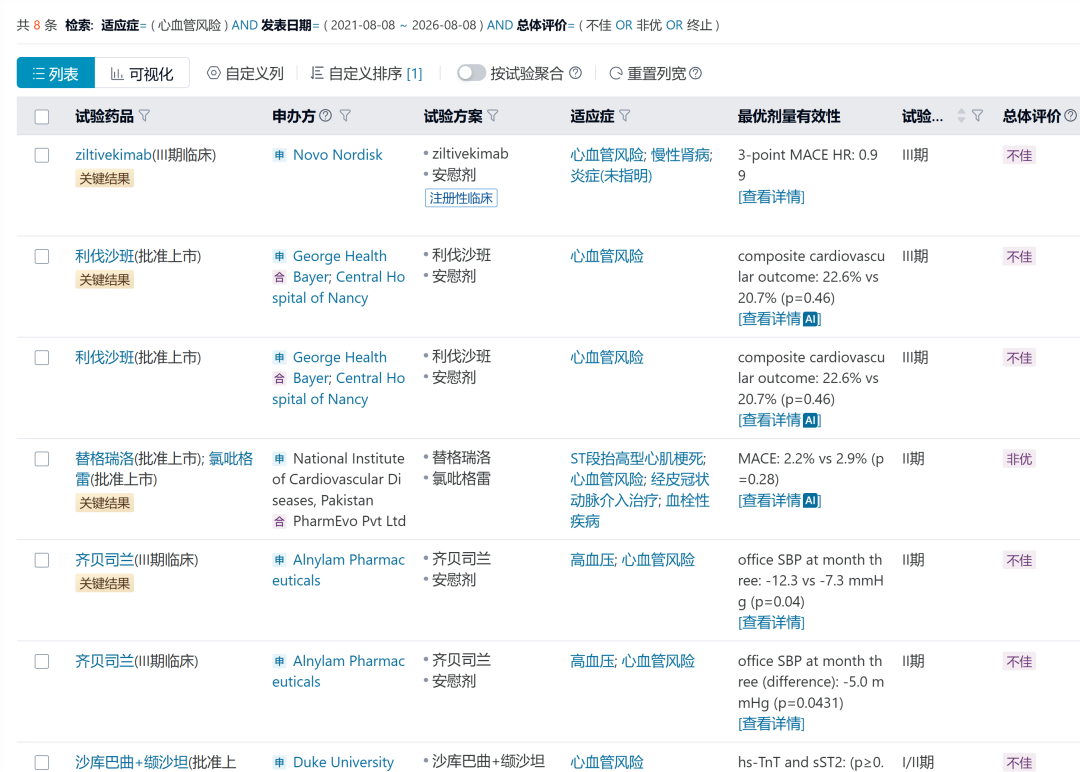Open filter for 申办方 column

[x=345, y=116]
